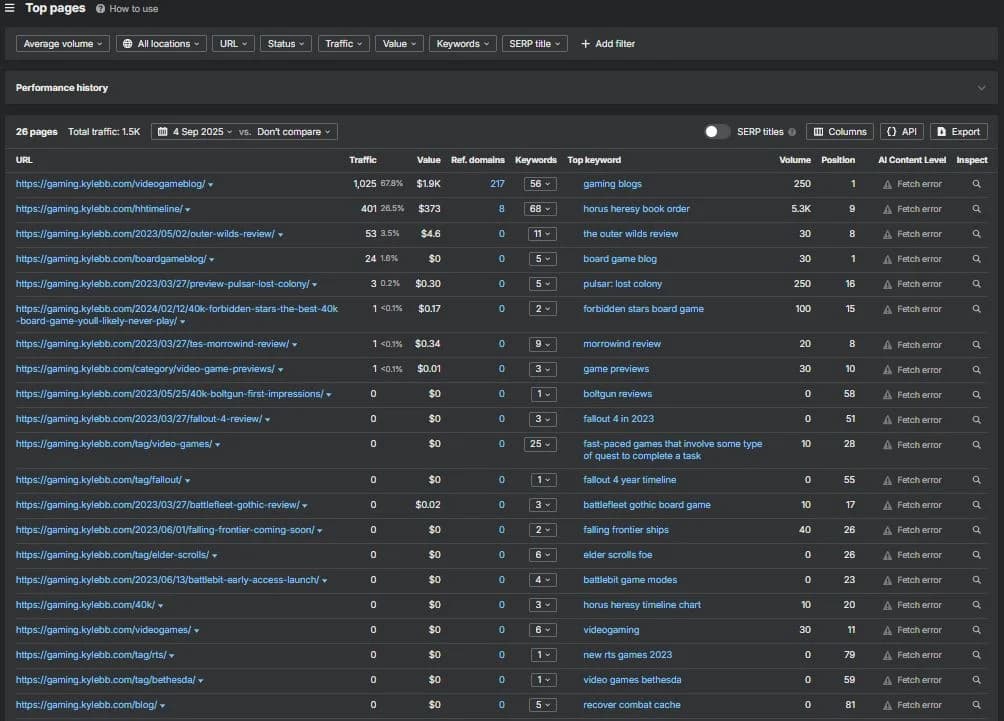Viewport: 1004px width, 721px height.
Task: Open the hhtimeline URL link
Action: coord(99,209)
